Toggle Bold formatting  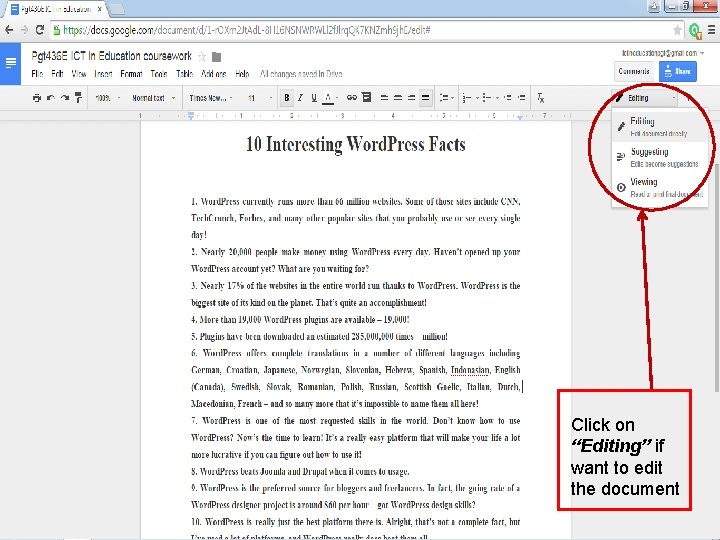click(287, 98)
